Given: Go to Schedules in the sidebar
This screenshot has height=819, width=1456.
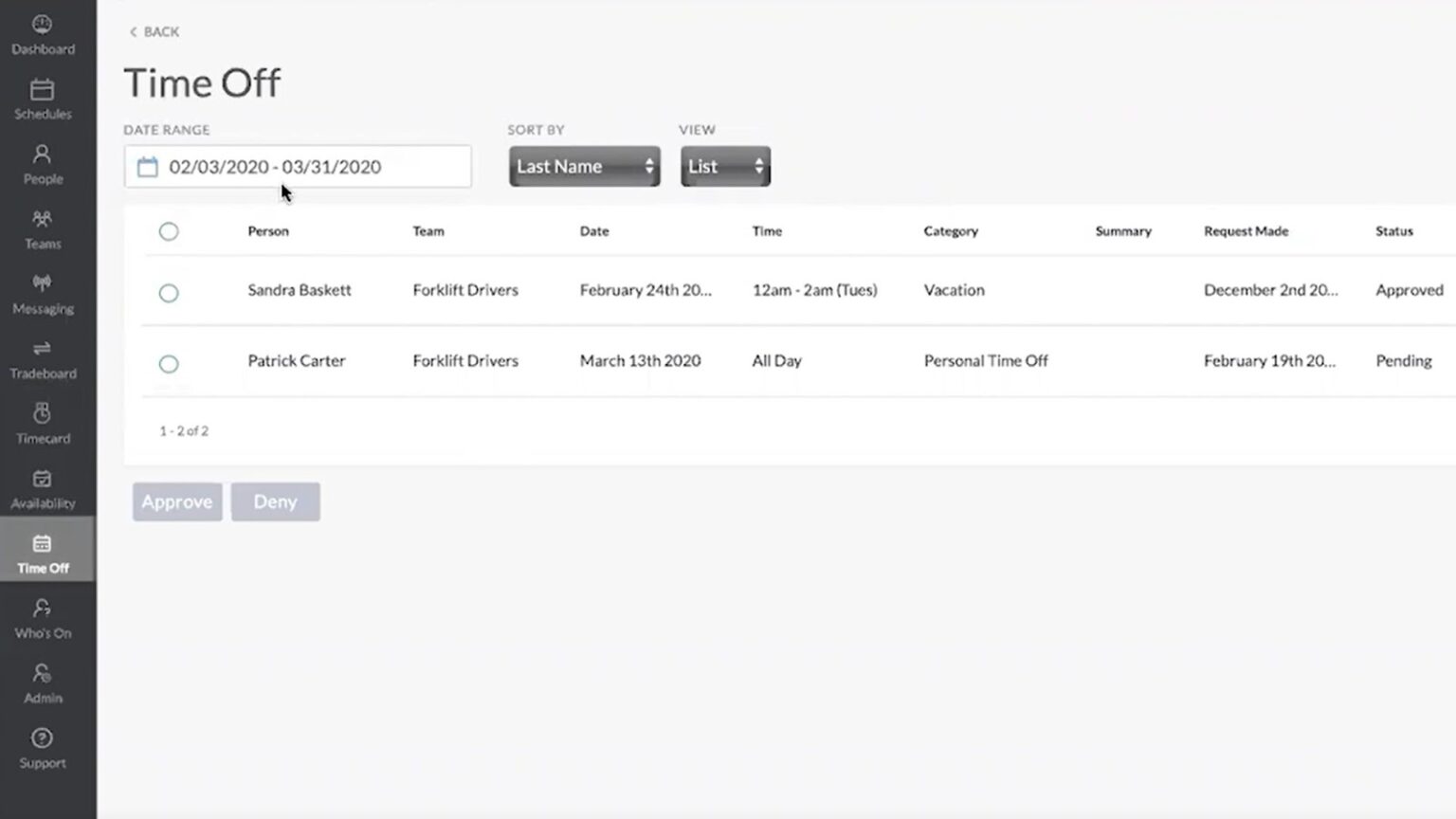Looking at the screenshot, I should [42, 90].
